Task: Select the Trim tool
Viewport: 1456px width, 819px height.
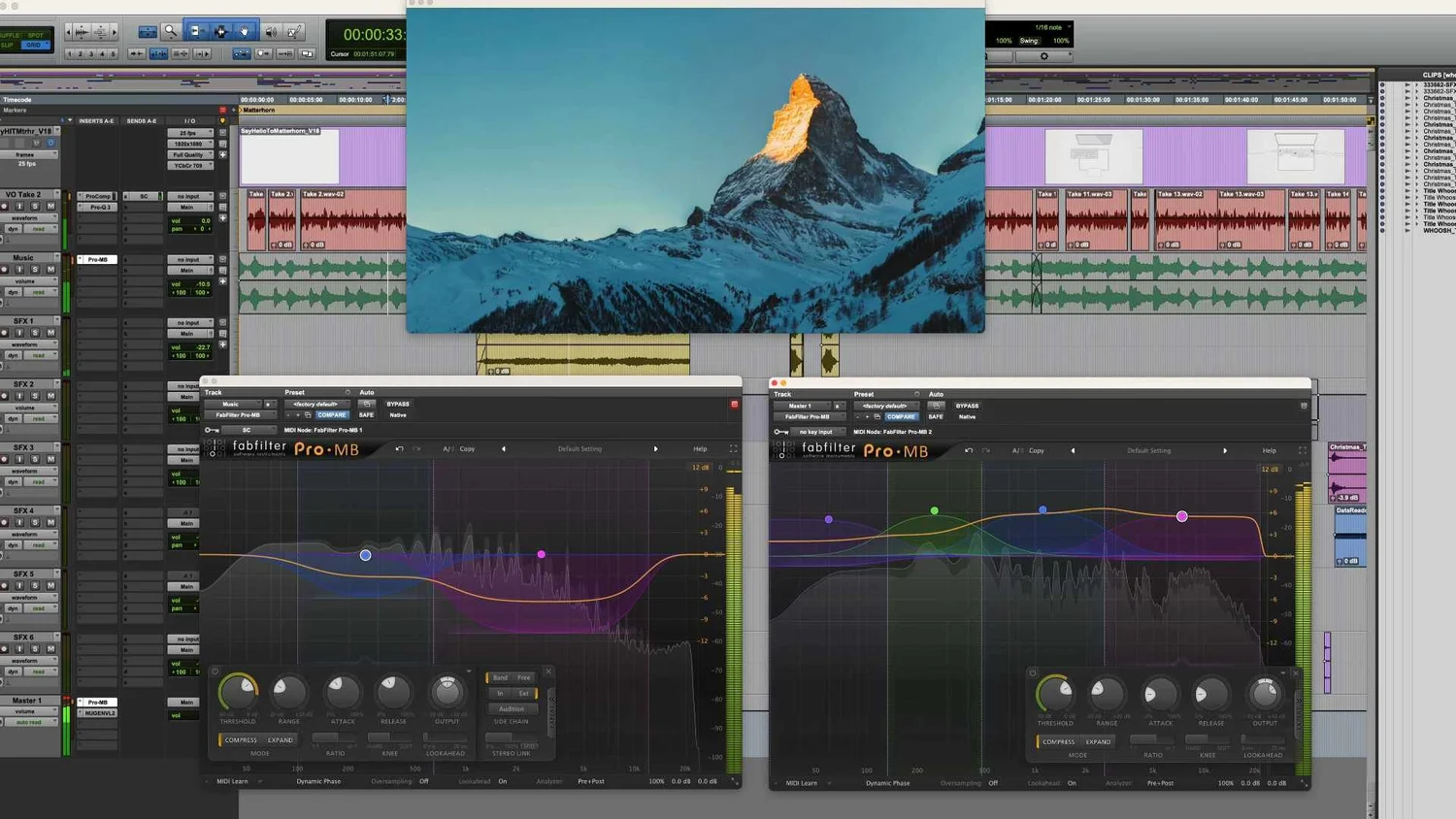Action: point(197,31)
